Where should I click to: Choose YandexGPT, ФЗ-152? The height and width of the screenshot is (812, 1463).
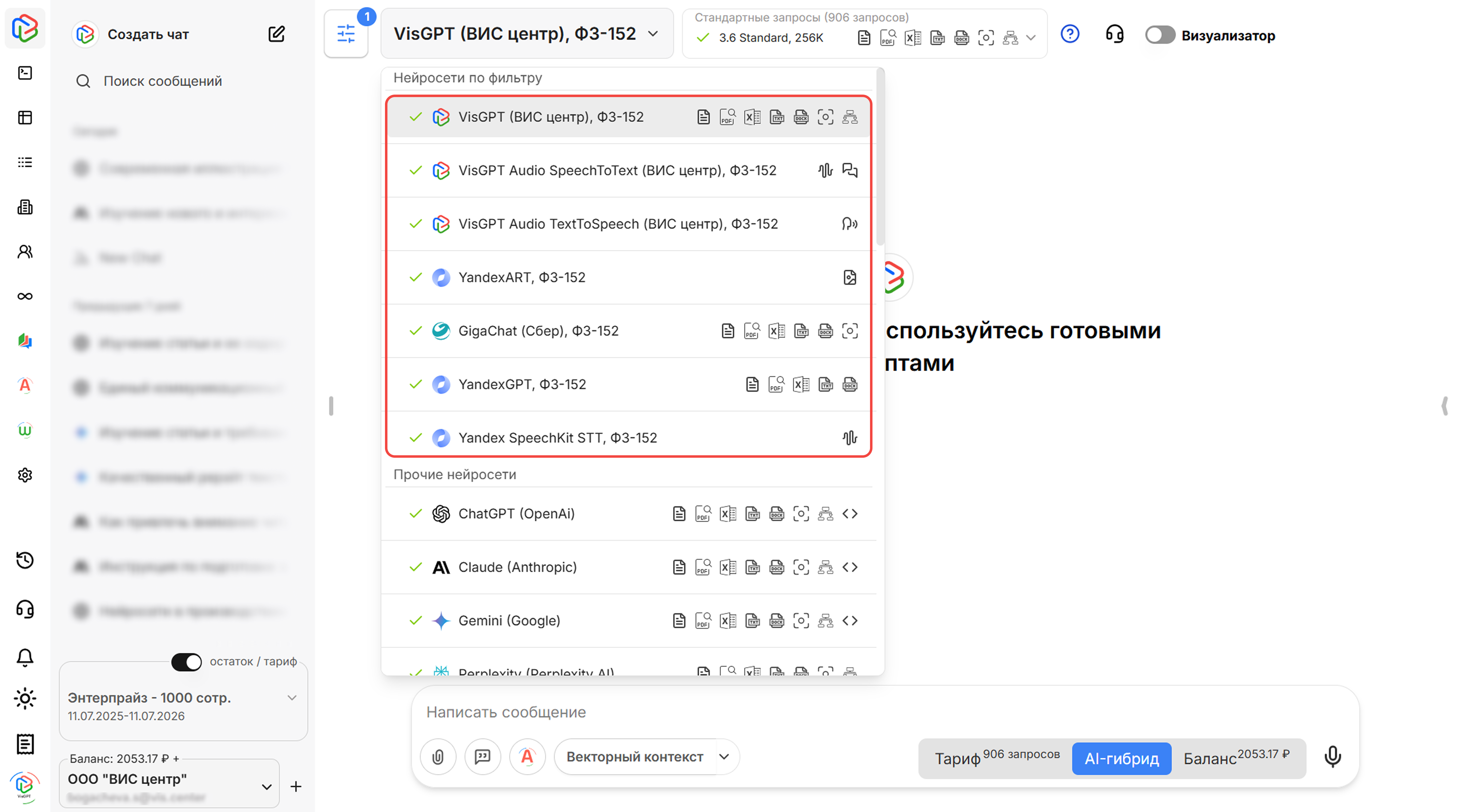pyautogui.click(x=629, y=384)
